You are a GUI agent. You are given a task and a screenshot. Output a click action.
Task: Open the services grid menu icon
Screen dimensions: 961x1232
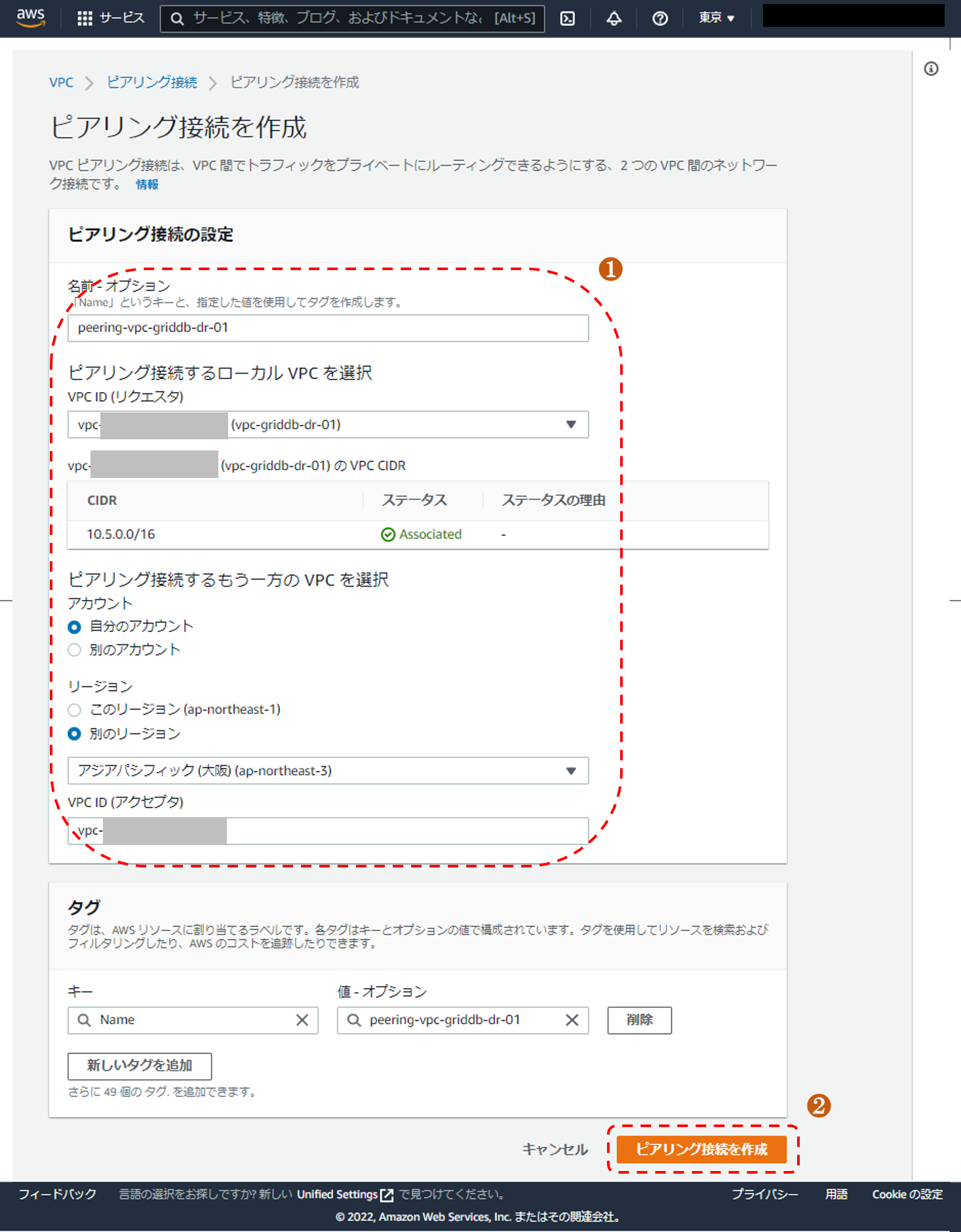(85, 18)
